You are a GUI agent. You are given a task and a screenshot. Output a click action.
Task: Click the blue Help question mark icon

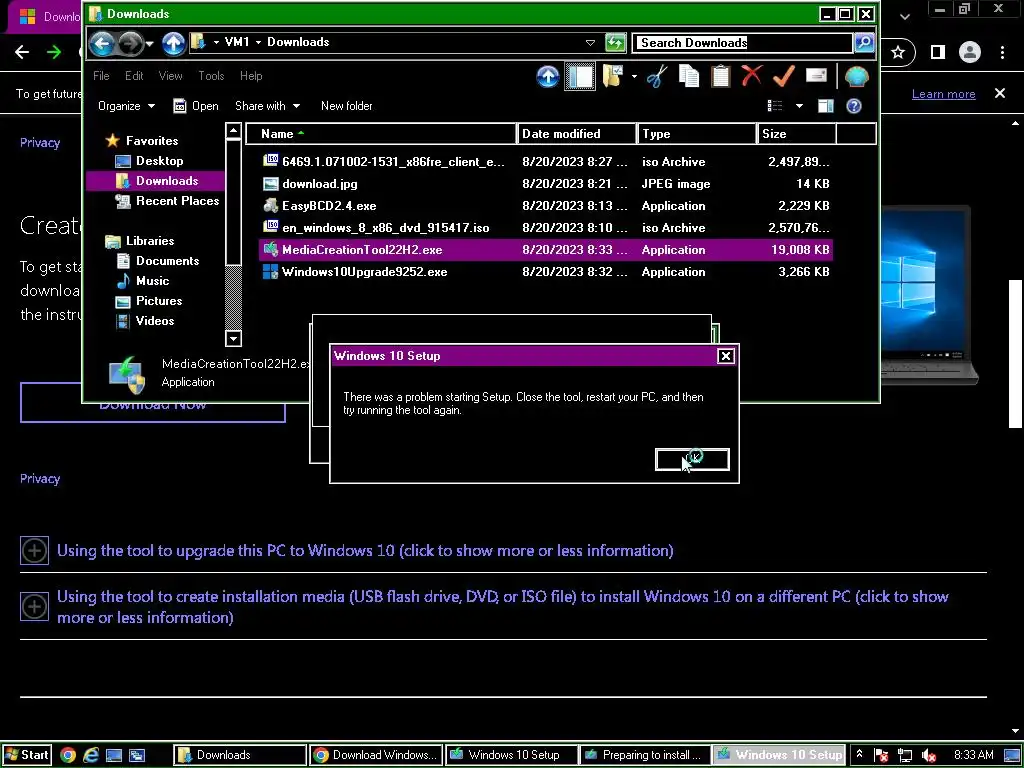click(854, 106)
